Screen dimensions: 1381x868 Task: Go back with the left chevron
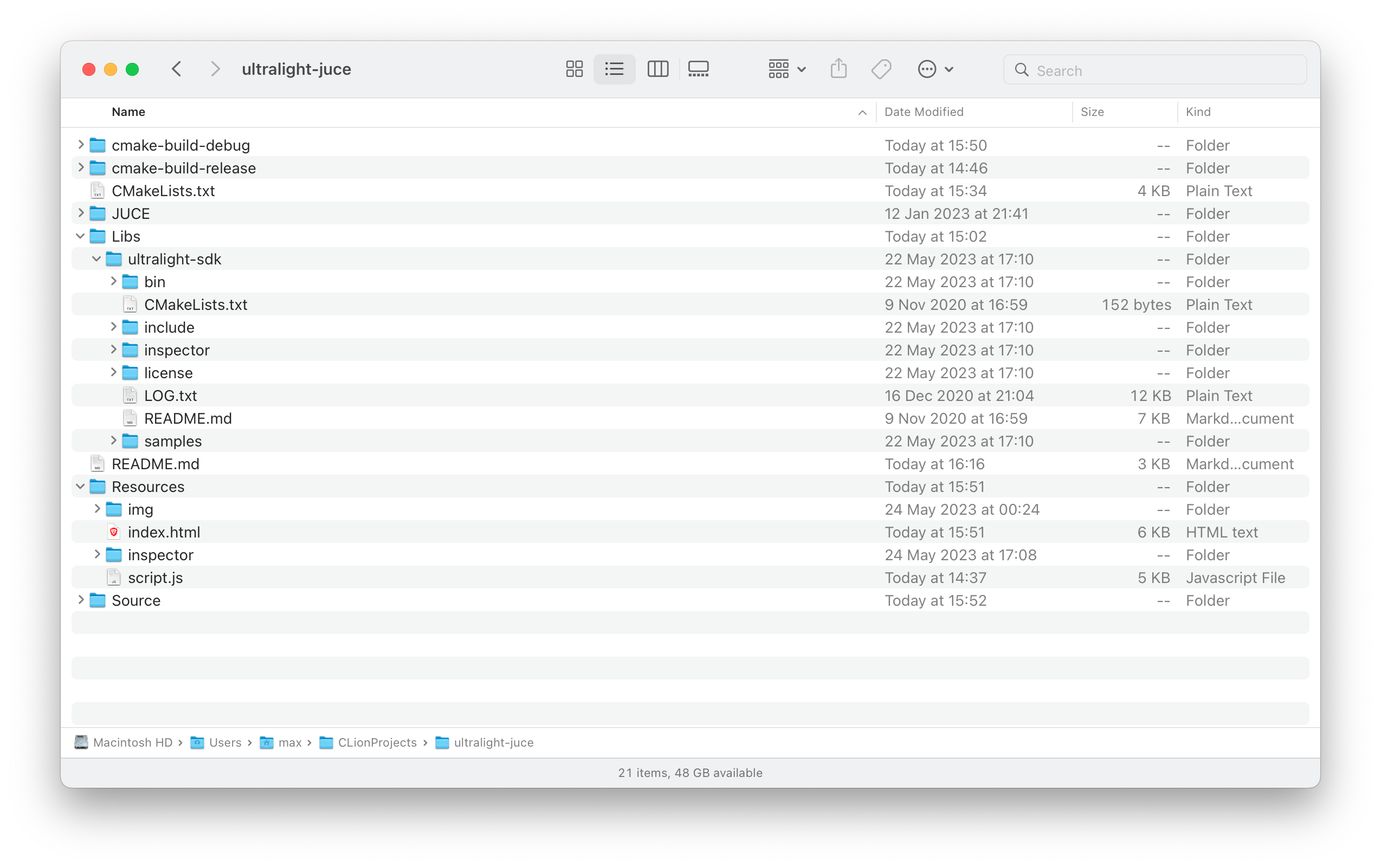coord(177,69)
